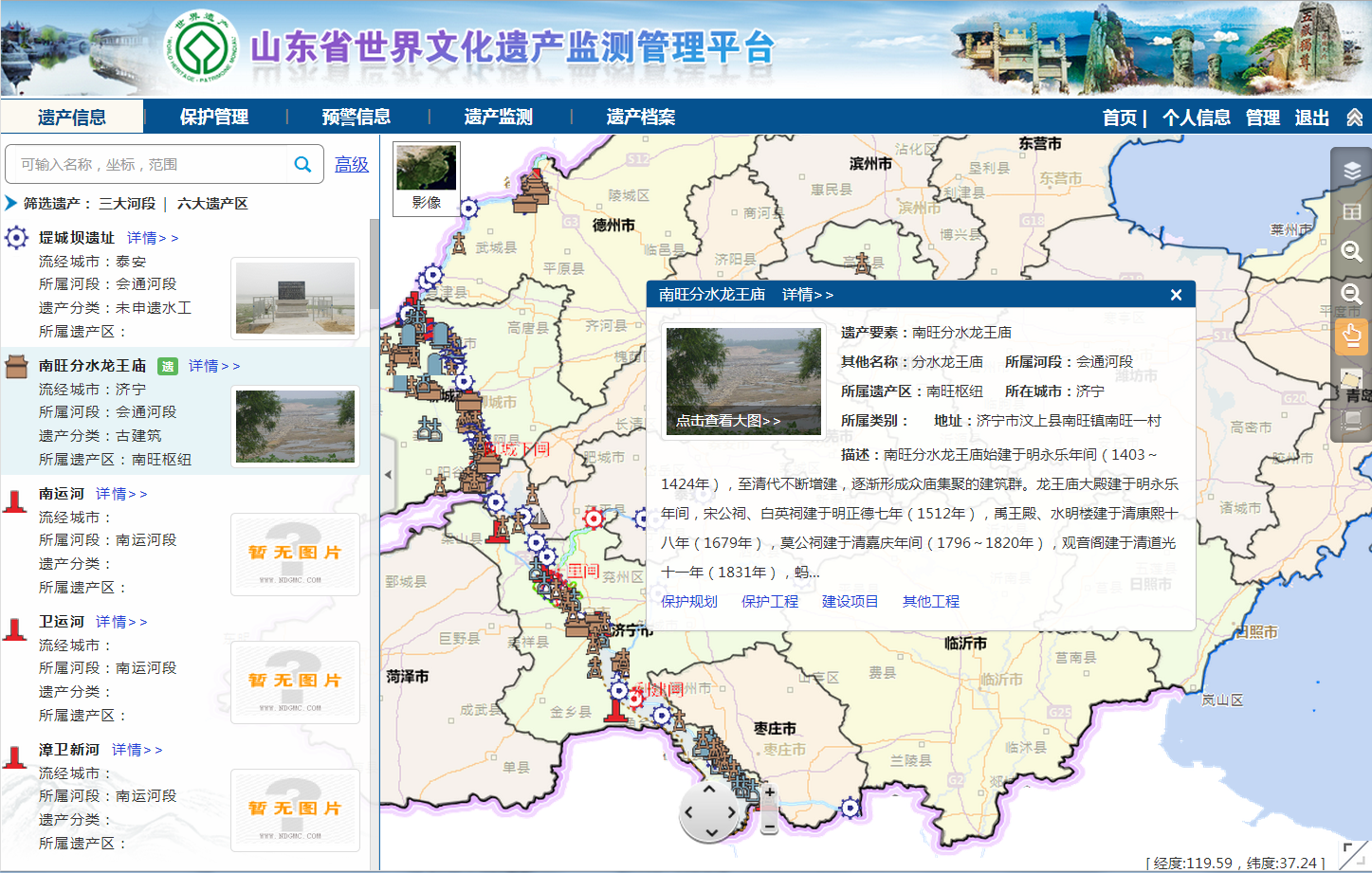
Task: Click the 南运河 red marker icon in list
Action: 15,500
